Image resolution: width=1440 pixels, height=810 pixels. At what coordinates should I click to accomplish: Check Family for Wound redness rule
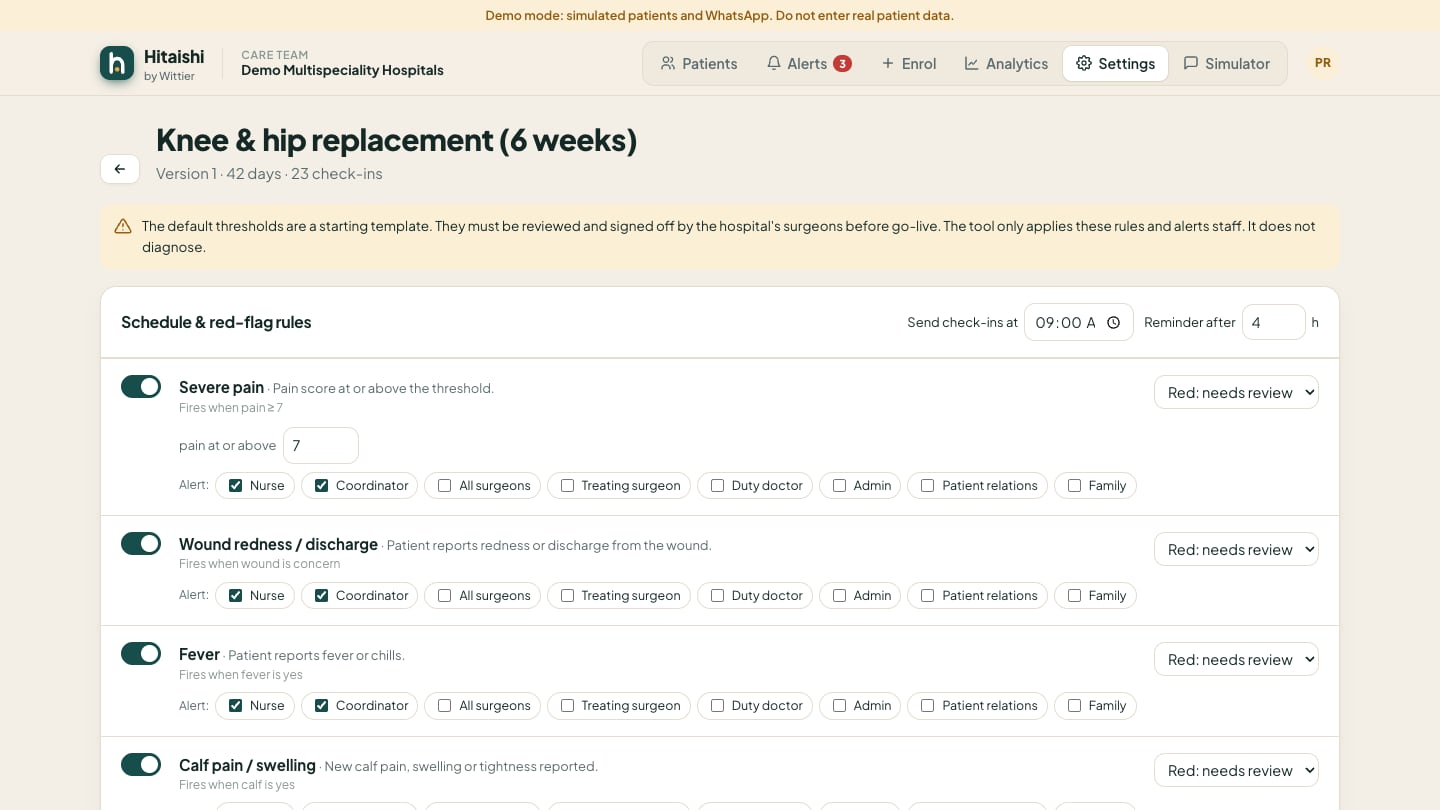1074,596
